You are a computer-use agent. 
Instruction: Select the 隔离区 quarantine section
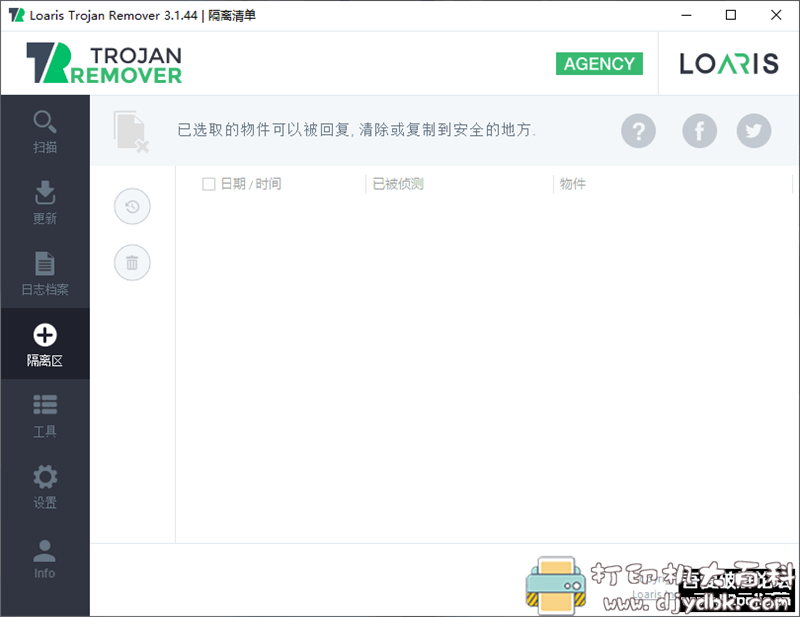(45, 344)
